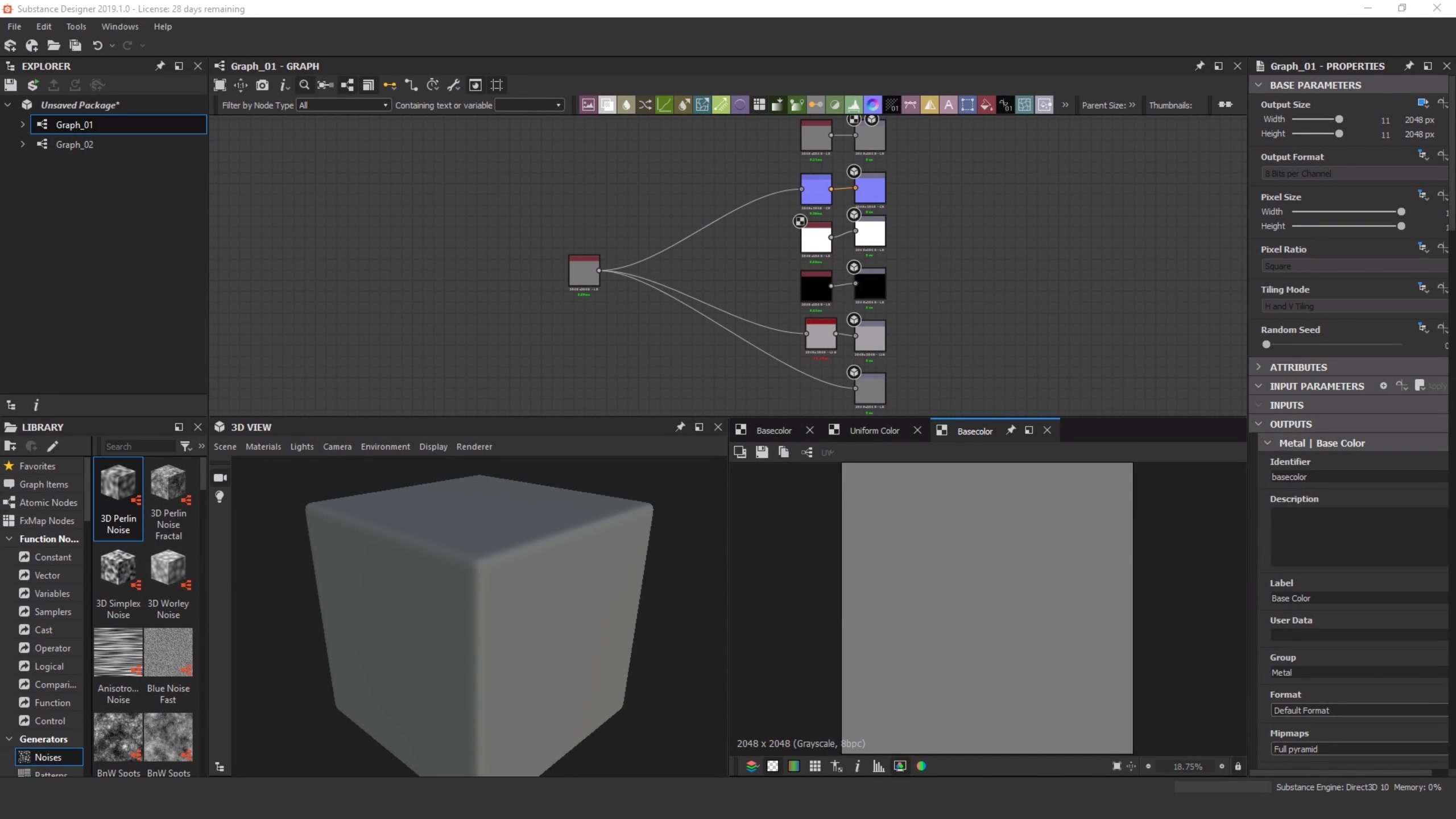Toggle the thumbnail display in graph header
The width and height of the screenshot is (1456, 819).
coord(1225,105)
